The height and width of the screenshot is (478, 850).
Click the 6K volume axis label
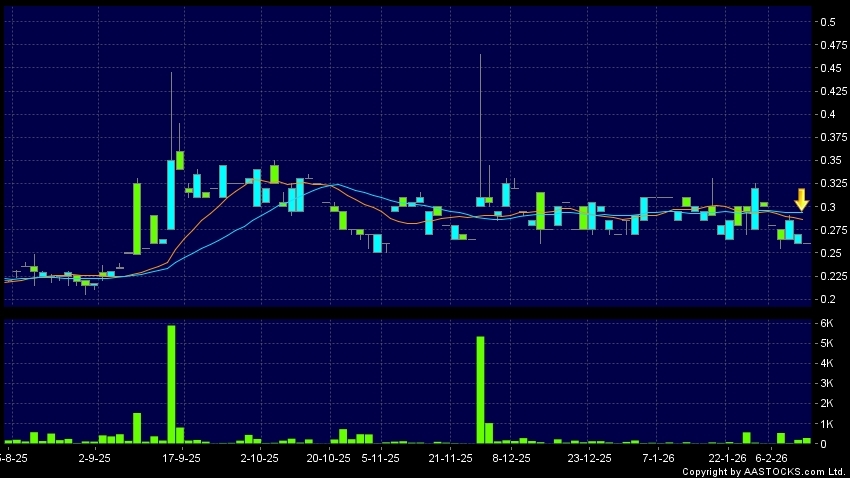(827, 323)
